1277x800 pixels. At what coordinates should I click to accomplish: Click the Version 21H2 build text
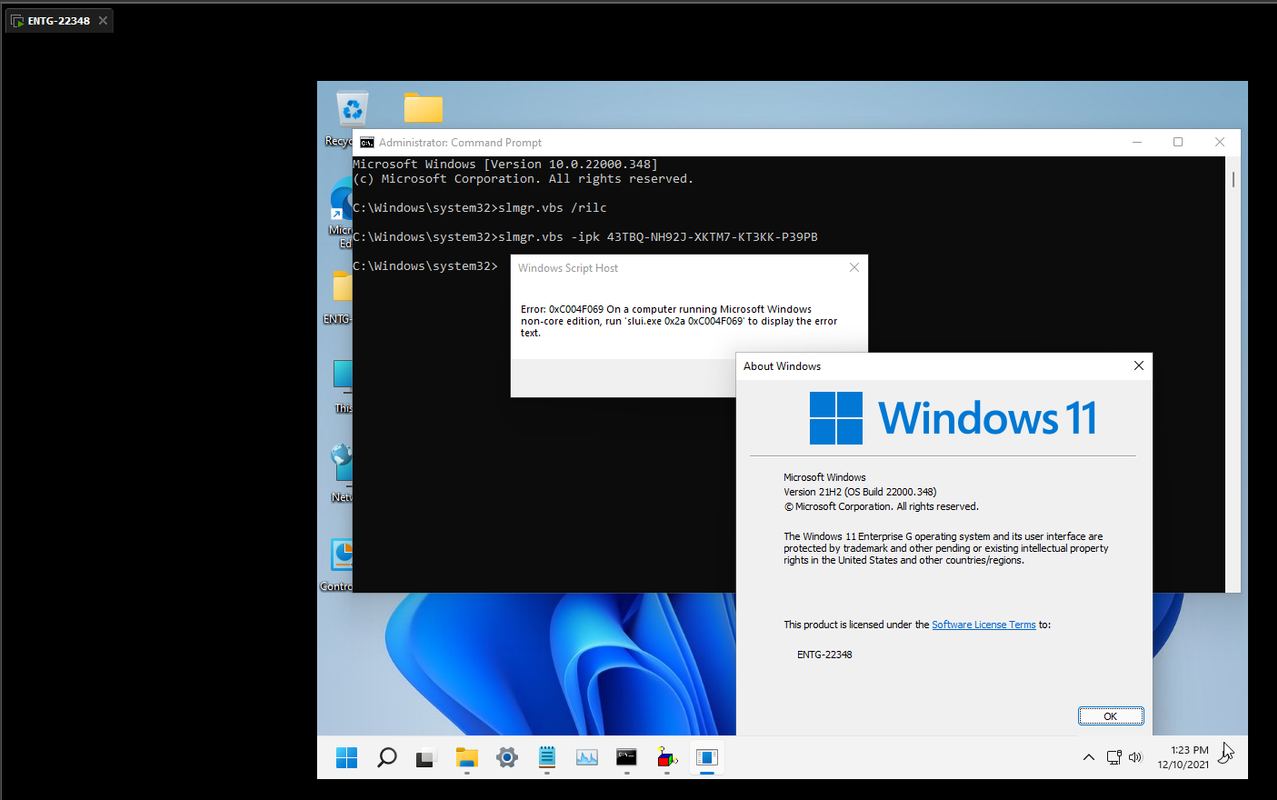[x=860, y=492]
